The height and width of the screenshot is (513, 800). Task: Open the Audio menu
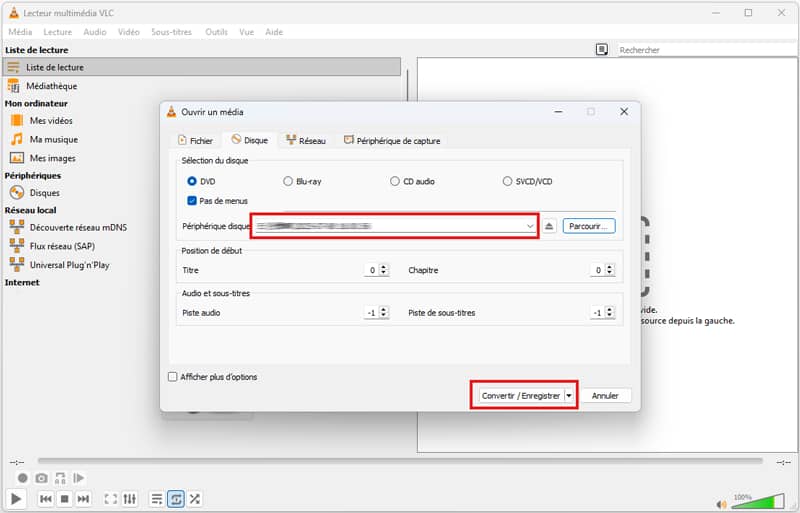(95, 32)
